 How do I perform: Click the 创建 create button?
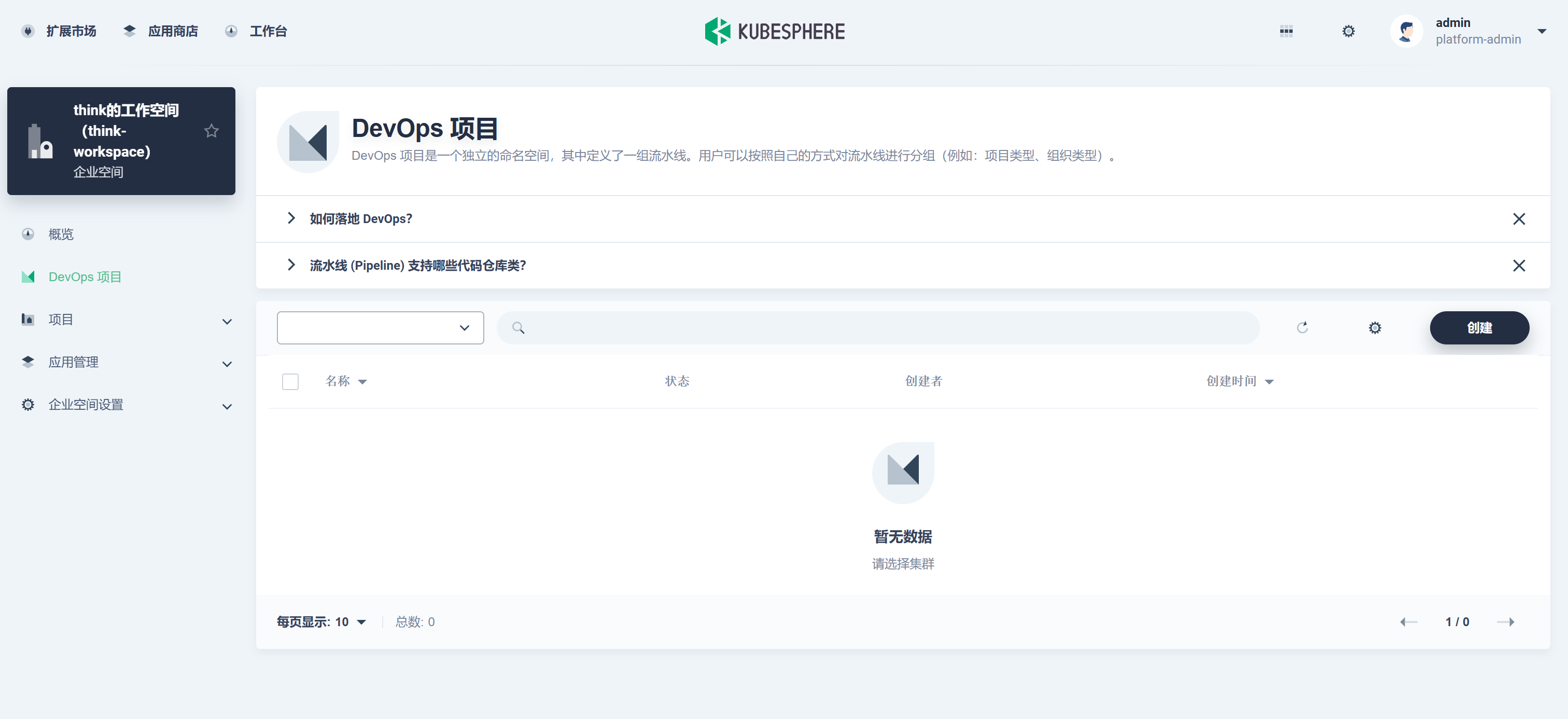[x=1479, y=327]
